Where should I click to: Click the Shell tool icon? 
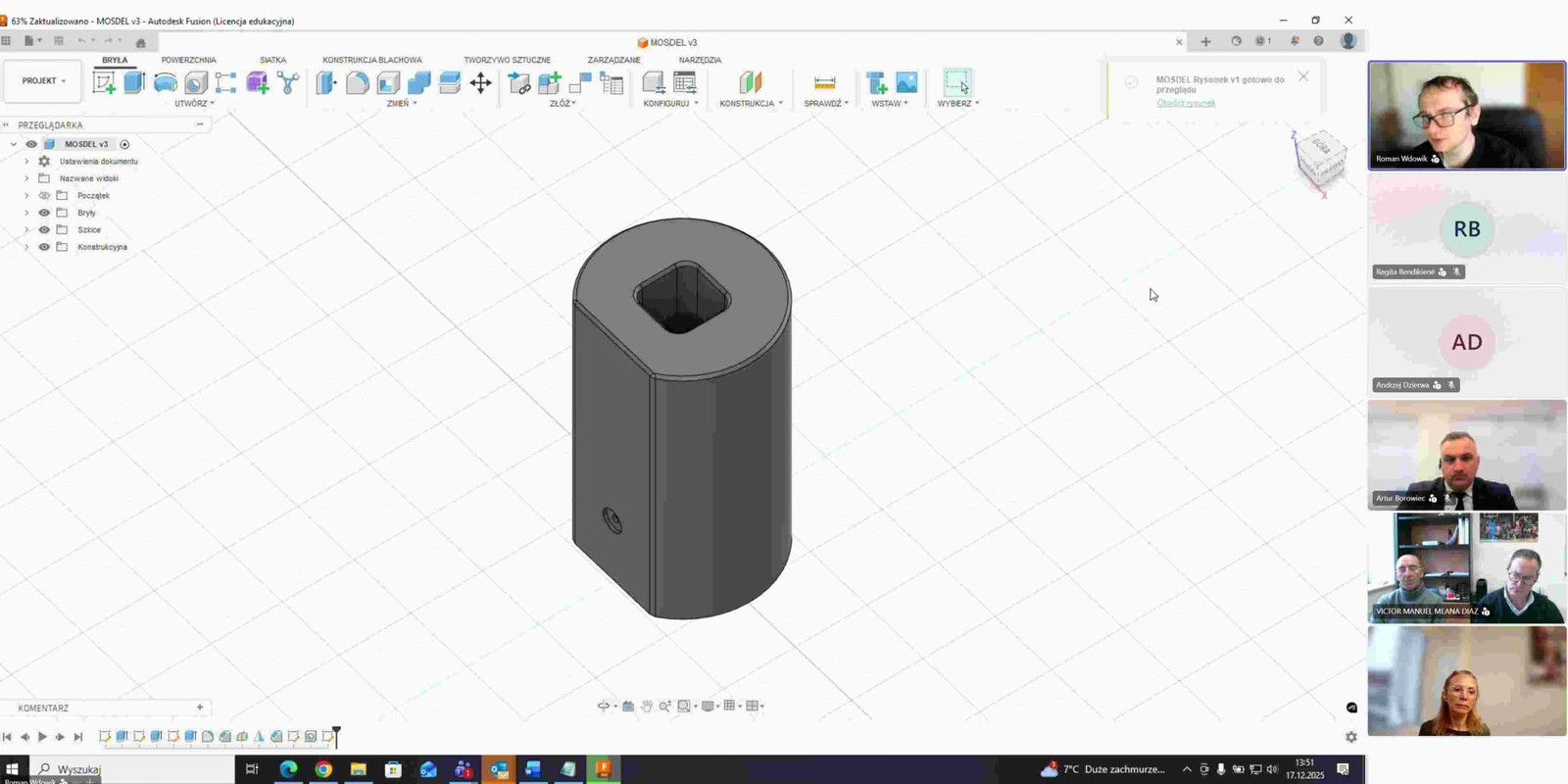388,83
